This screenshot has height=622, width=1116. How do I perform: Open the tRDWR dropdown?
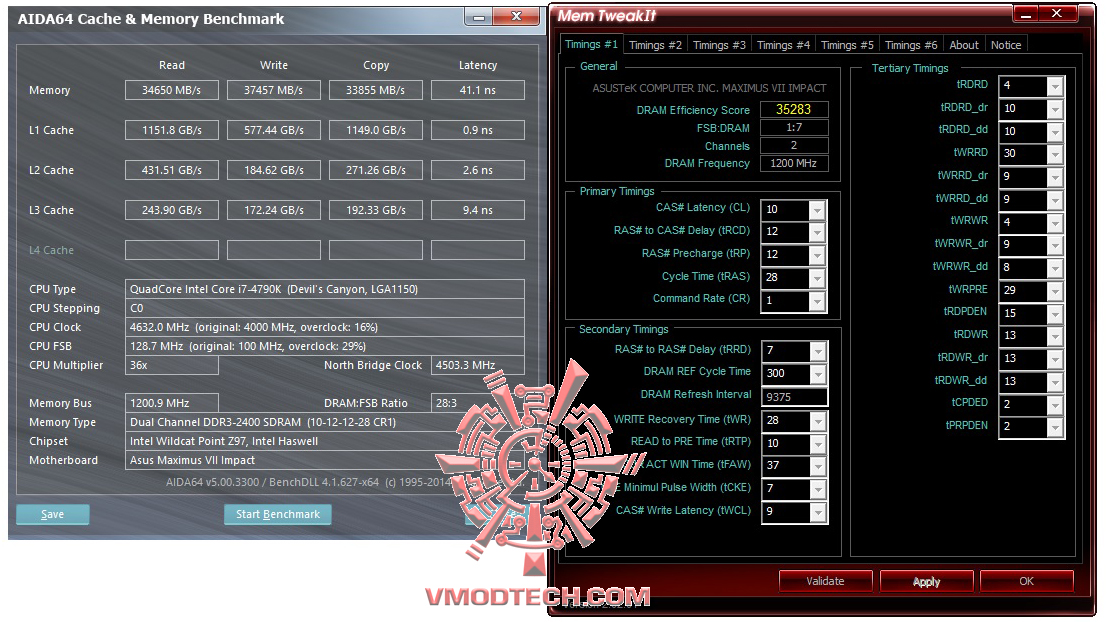coord(1055,336)
